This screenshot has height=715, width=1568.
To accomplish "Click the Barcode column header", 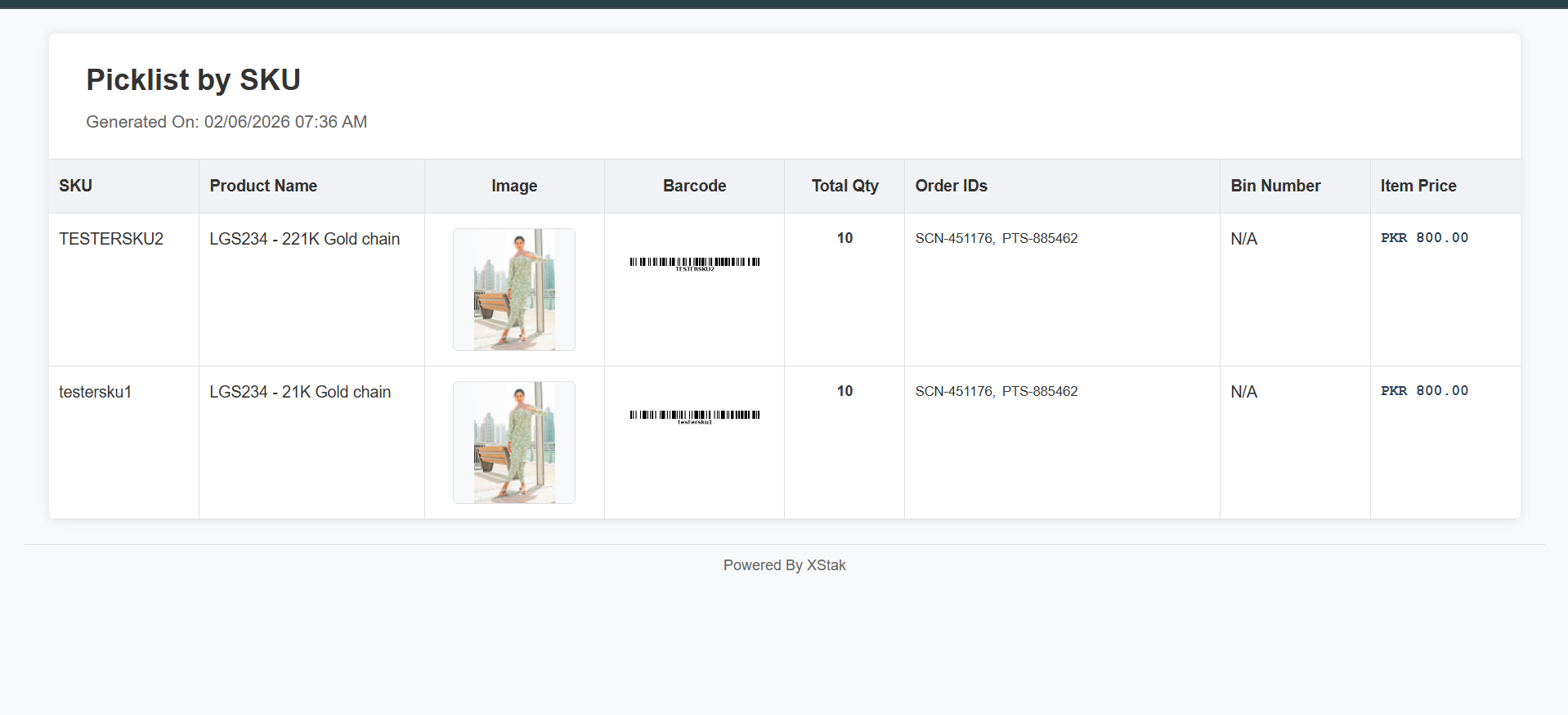I will (x=694, y=186).
